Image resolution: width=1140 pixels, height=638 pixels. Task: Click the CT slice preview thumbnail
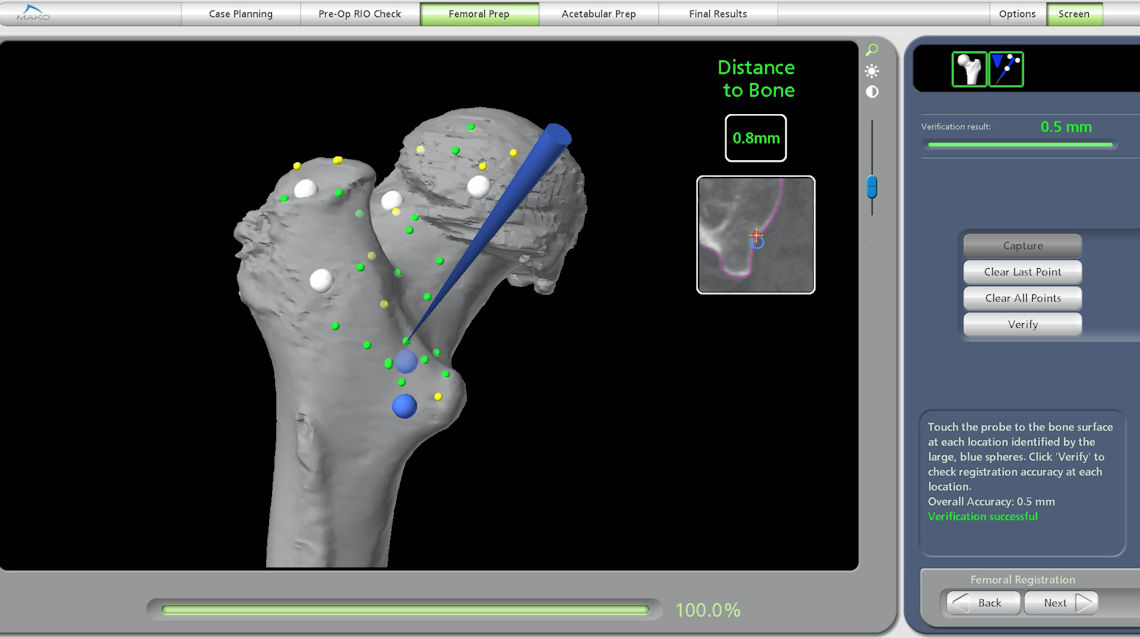756,235
